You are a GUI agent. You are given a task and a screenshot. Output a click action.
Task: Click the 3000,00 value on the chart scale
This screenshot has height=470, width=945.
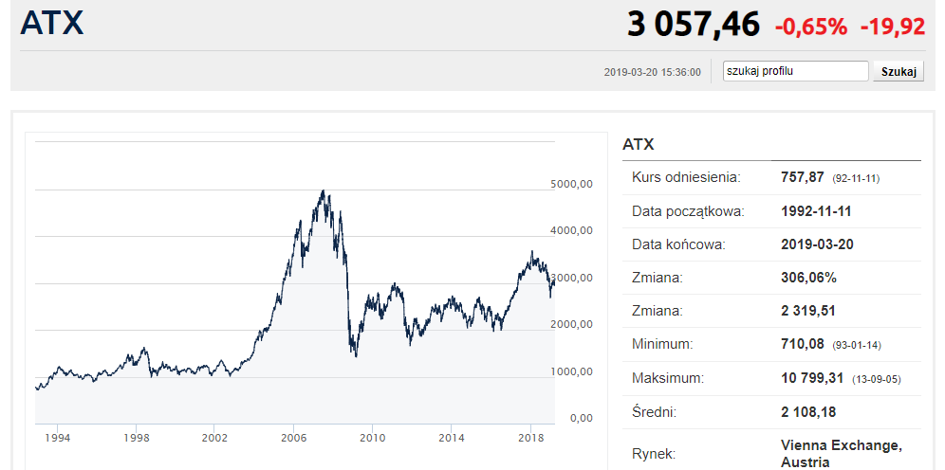(x=571, y=278)
